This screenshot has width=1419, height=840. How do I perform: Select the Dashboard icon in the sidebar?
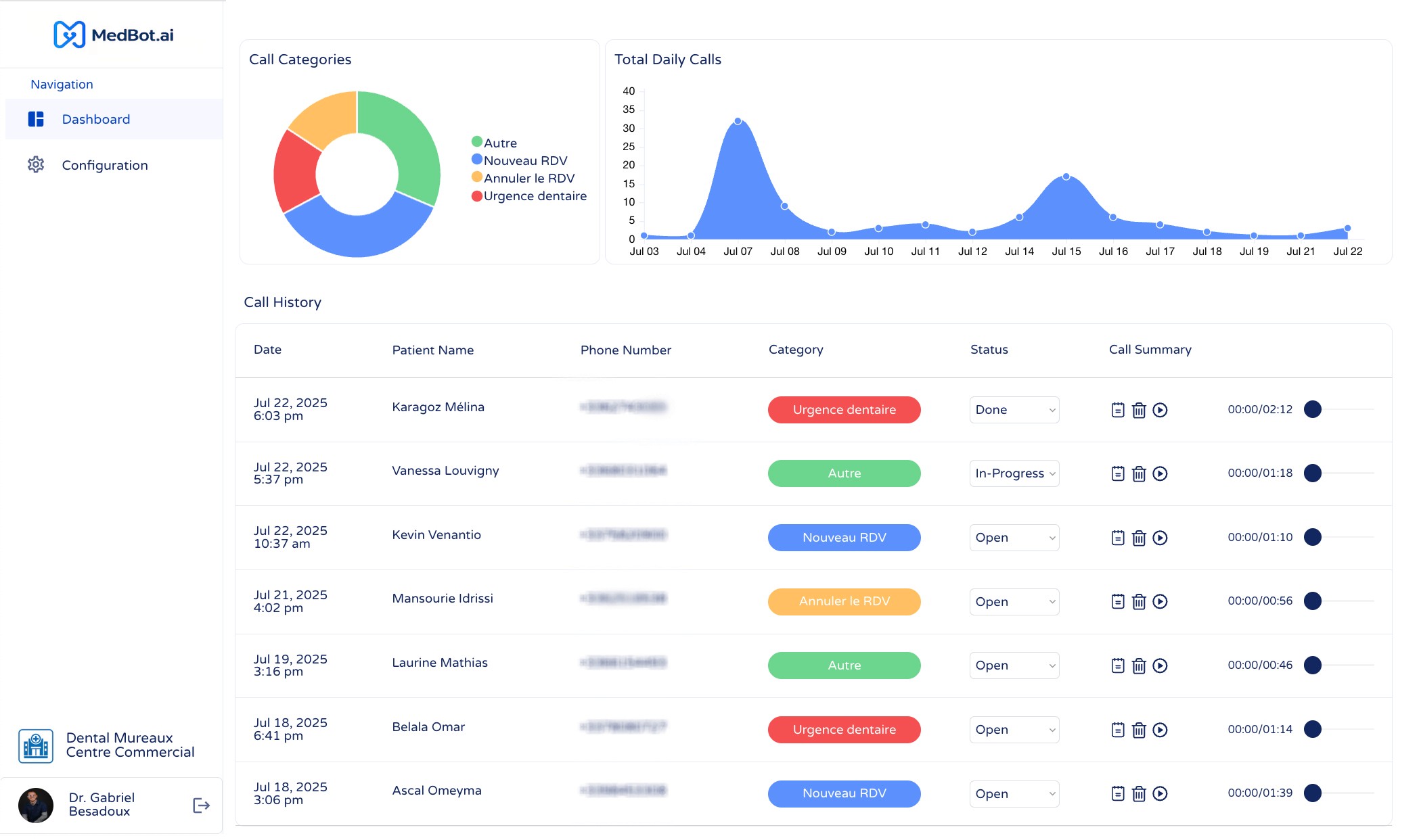pos(37,119)
